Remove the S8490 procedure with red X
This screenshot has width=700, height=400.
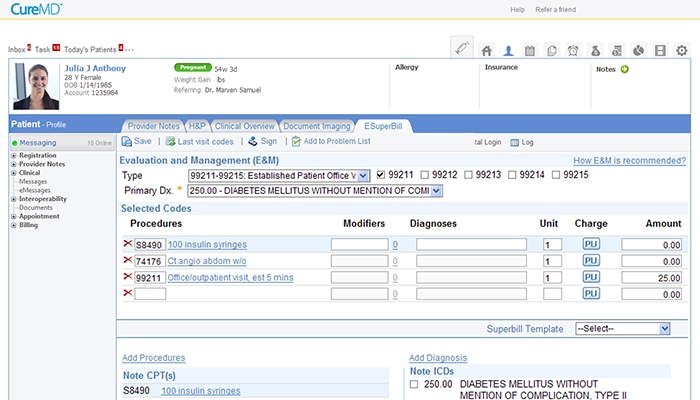[127, 244]
